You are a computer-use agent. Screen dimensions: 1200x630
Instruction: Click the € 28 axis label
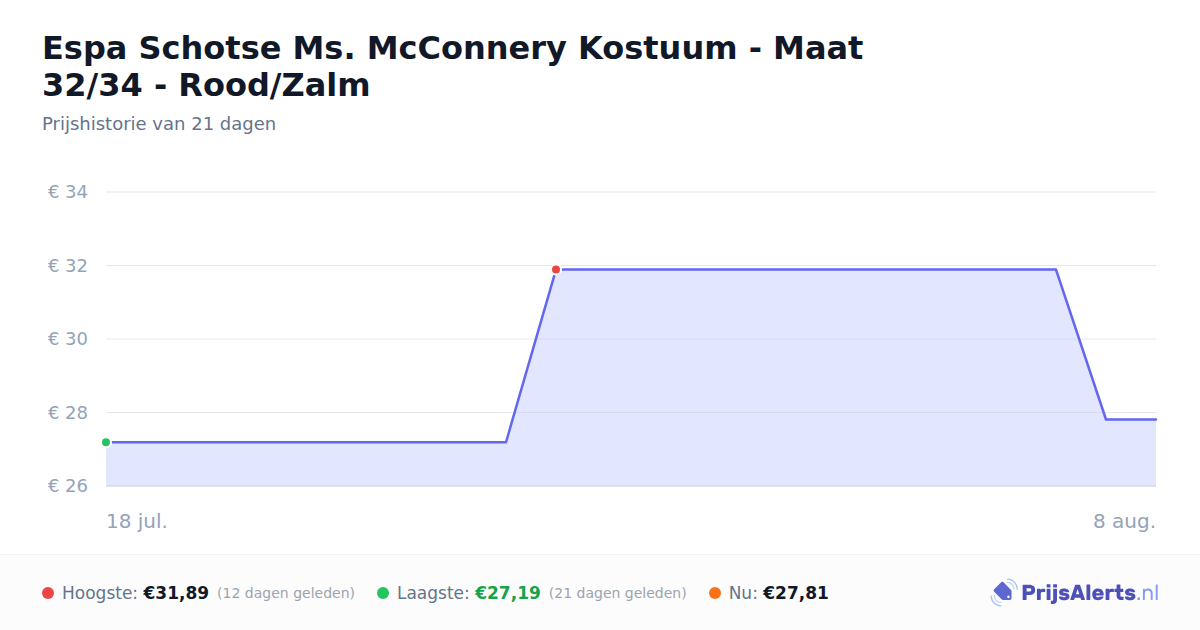click(x=68, y=413)
